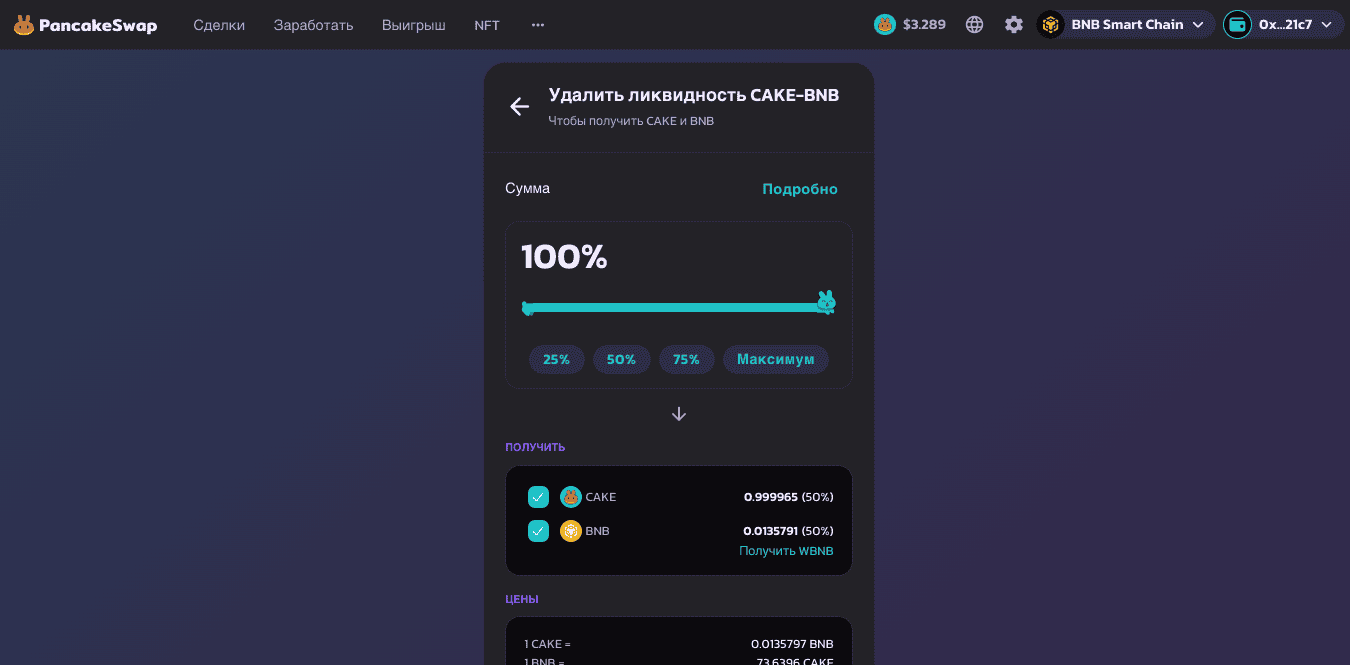The height and width of the screenshot is (665, 1350).
Task: Expand the 0x...21c7 wallet dropdown
Action: 1327,24
